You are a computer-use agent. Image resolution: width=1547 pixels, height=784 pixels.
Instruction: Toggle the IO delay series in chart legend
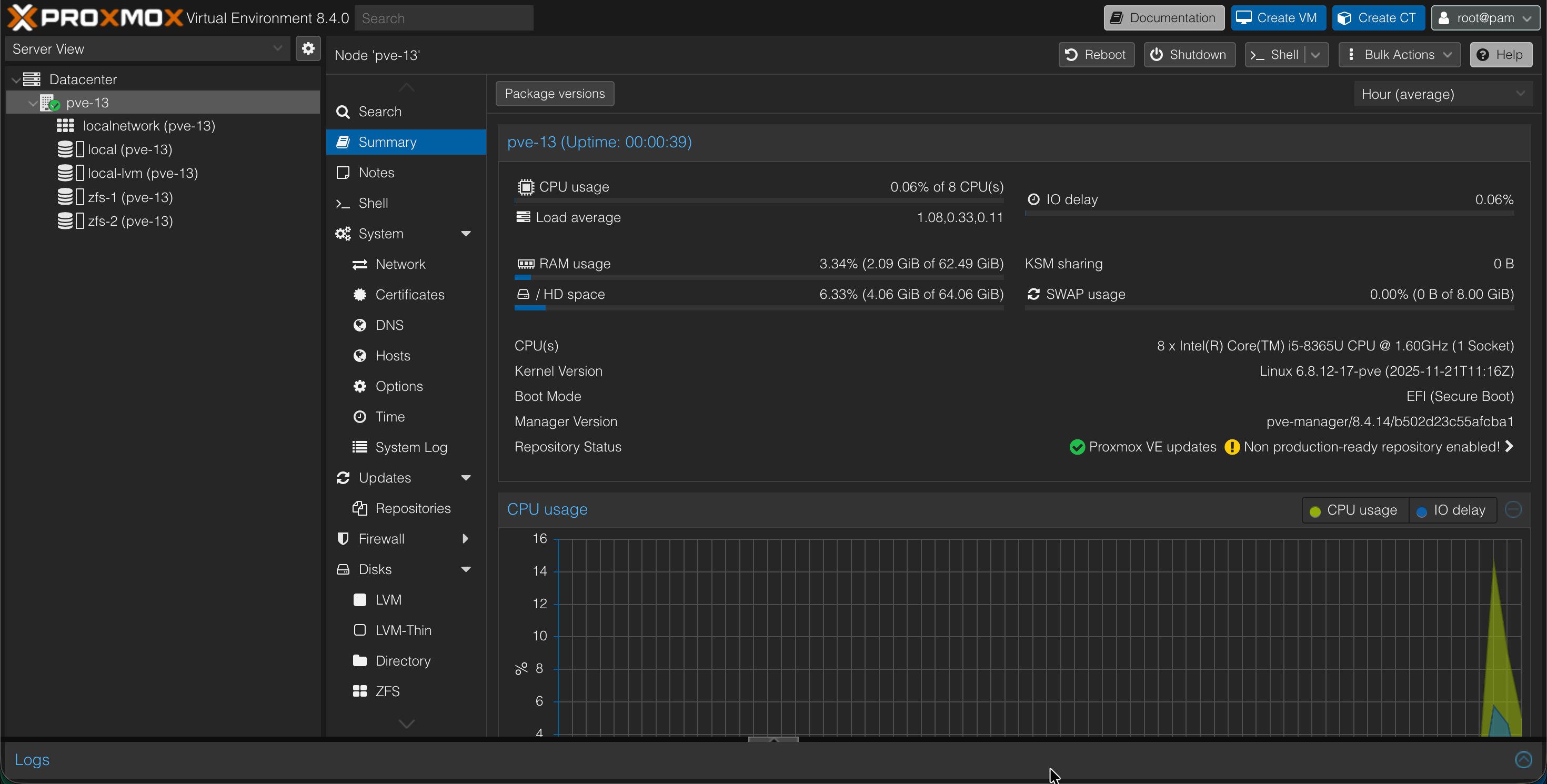[1452, 510]
